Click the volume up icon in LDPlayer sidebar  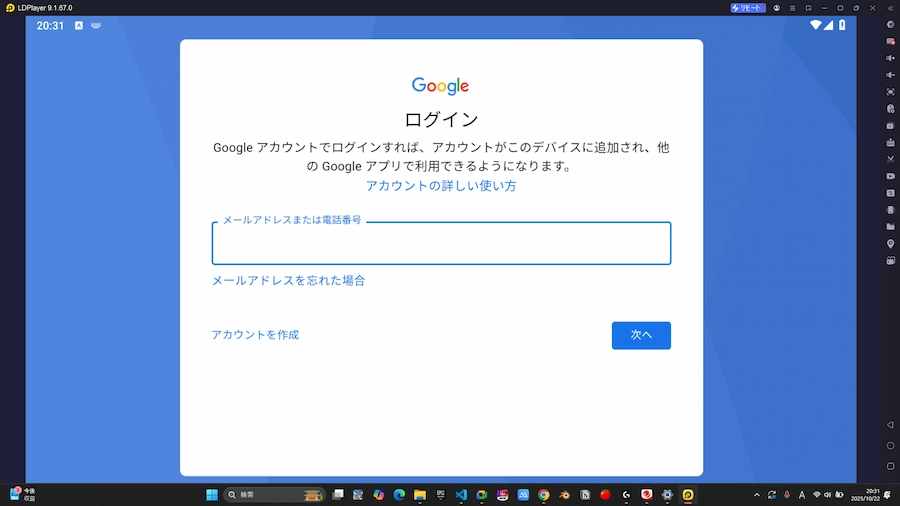pyautogui.click(x=890, y=58)
